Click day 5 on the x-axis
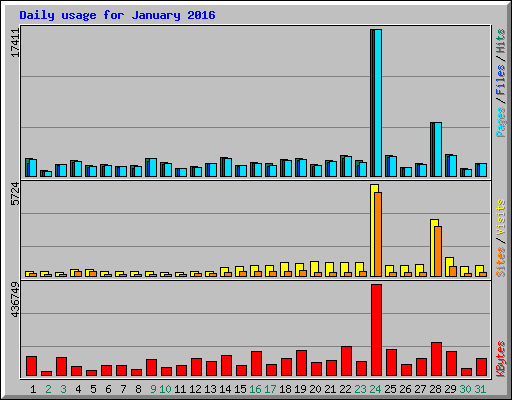Screen dimensions: 512x400 point(93,389)
